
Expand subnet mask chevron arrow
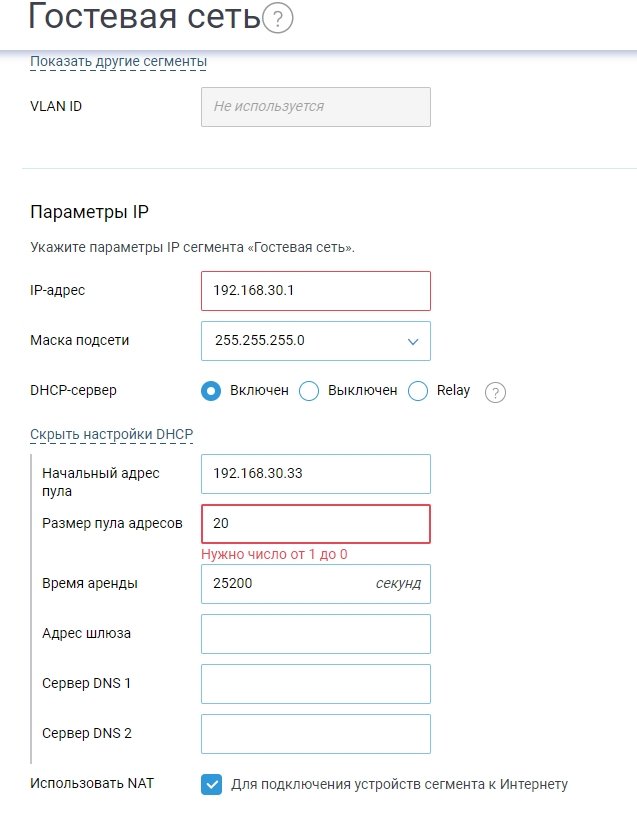[413, 342]
